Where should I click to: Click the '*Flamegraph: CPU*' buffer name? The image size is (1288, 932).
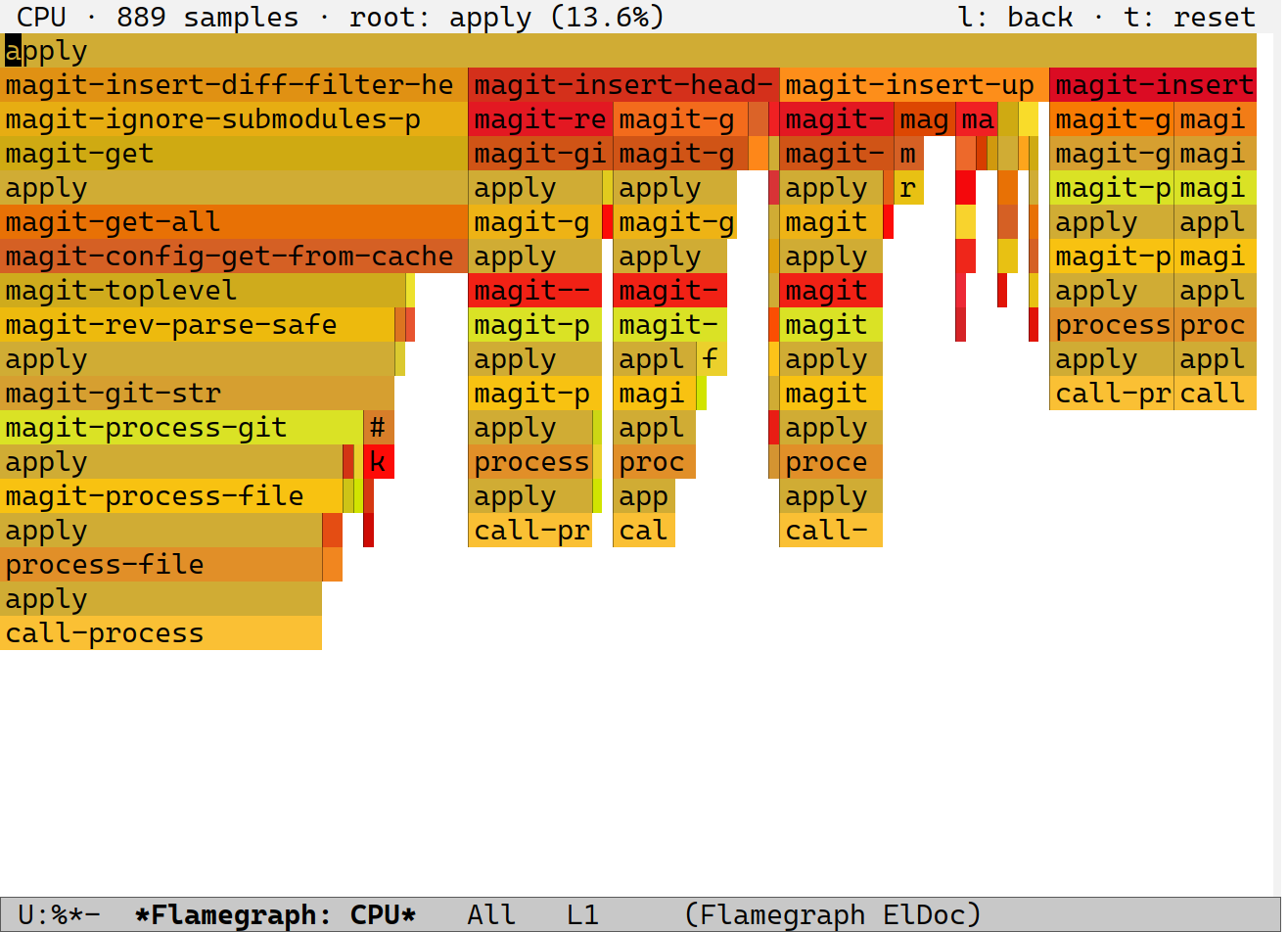point(276,915)
